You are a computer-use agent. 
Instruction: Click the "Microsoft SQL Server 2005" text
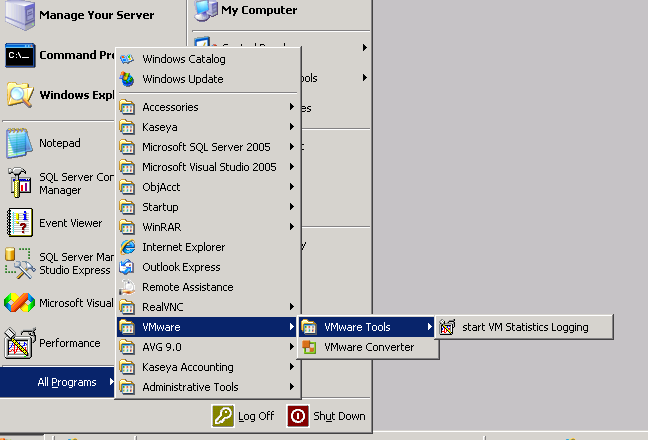point(206,147)
